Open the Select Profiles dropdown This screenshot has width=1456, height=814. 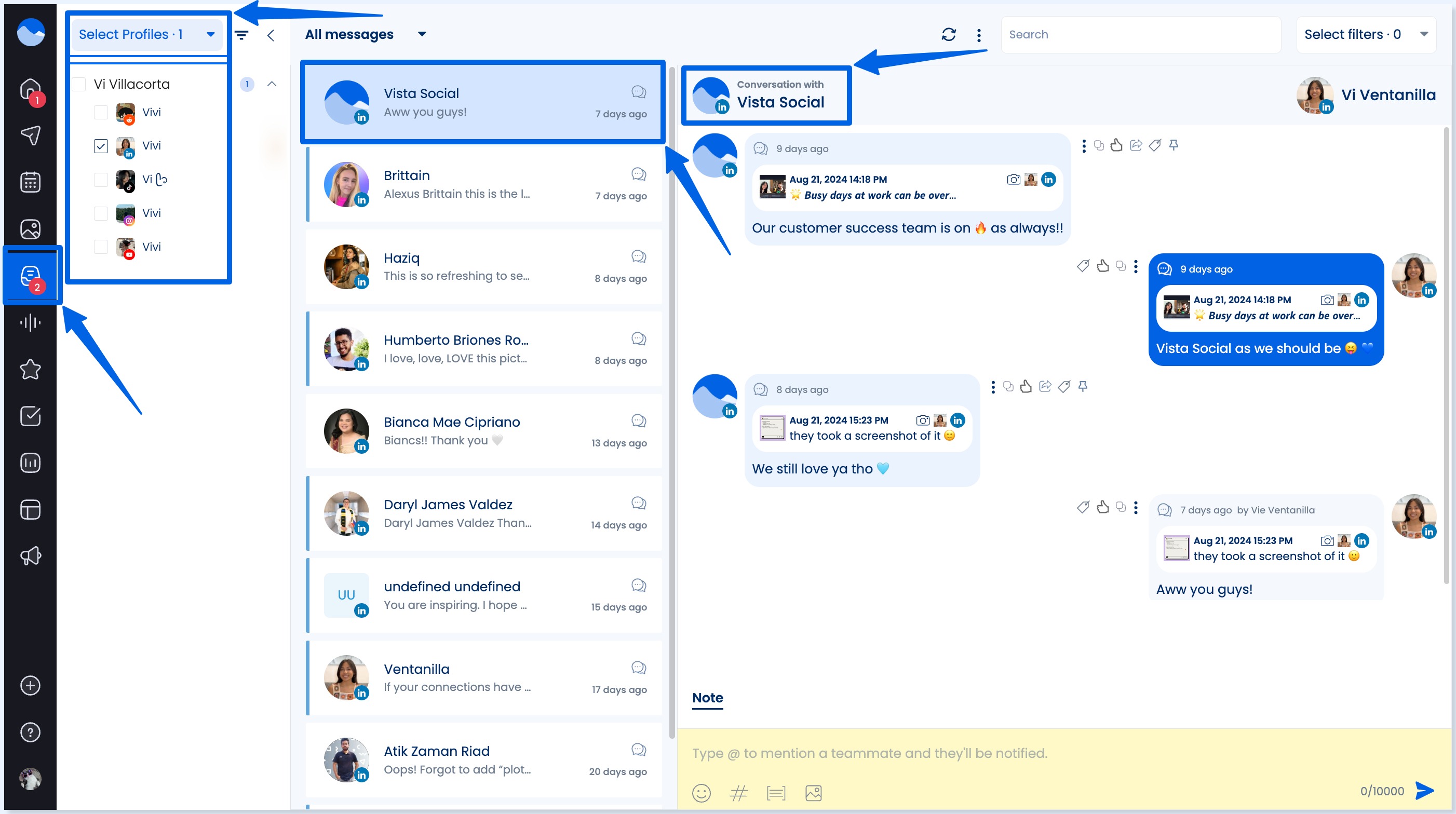point(146,34)
